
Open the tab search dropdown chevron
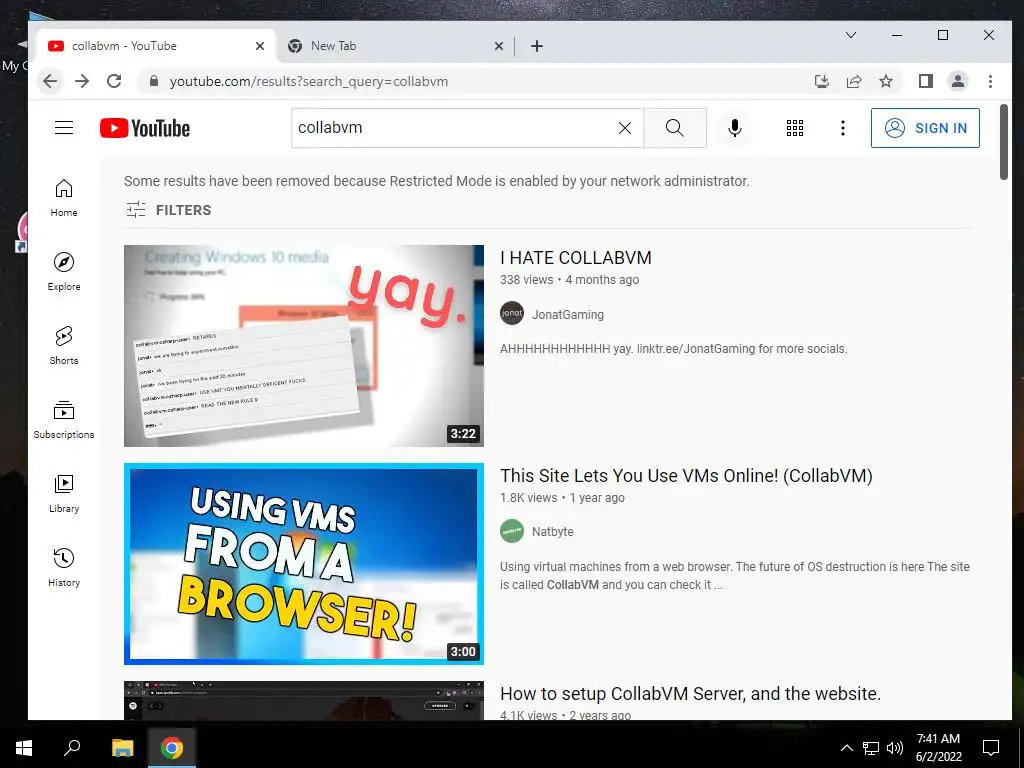(851, 35)
